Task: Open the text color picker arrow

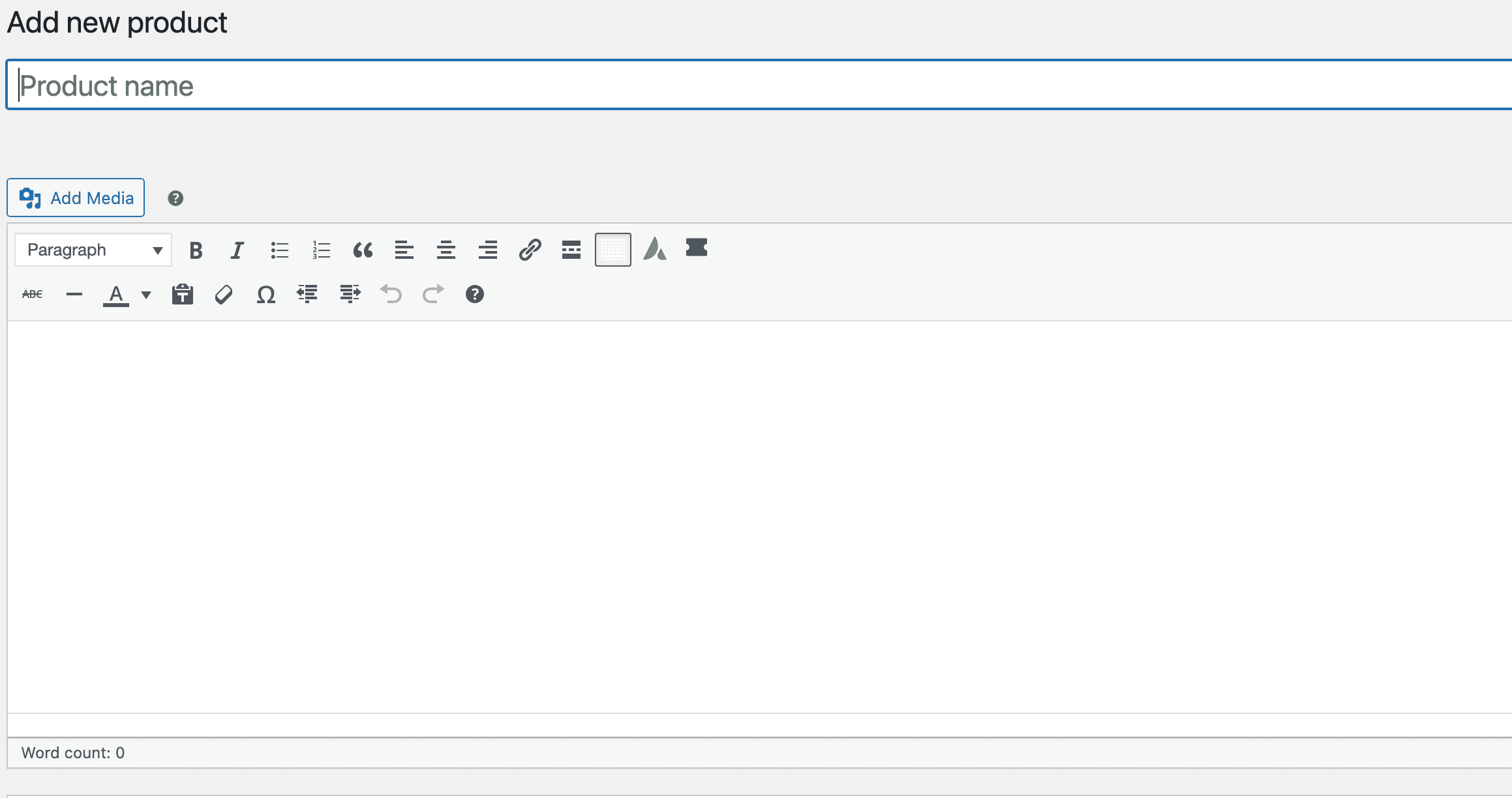Action: [146, 295]
